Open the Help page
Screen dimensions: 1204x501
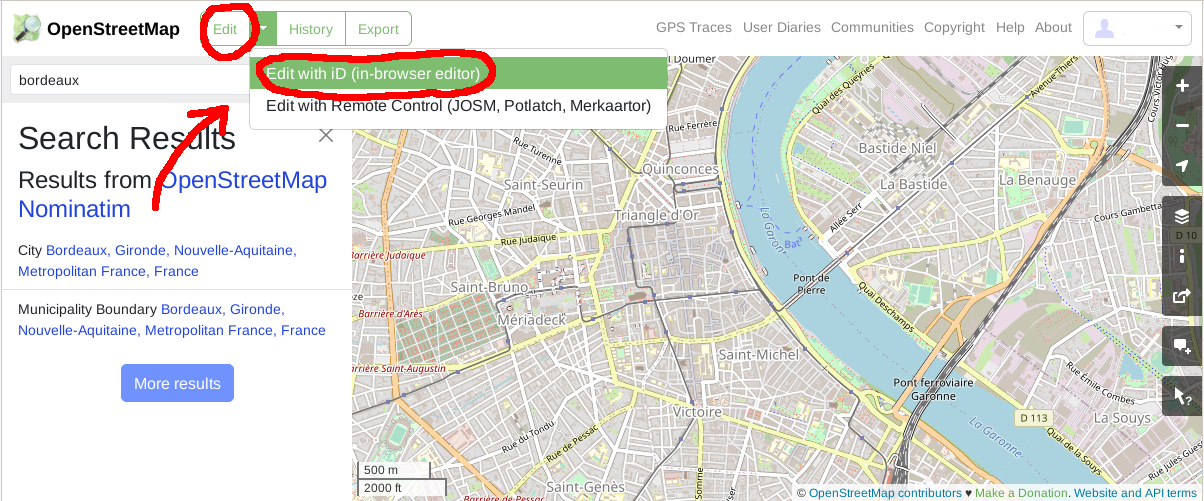coord(1010,28)
